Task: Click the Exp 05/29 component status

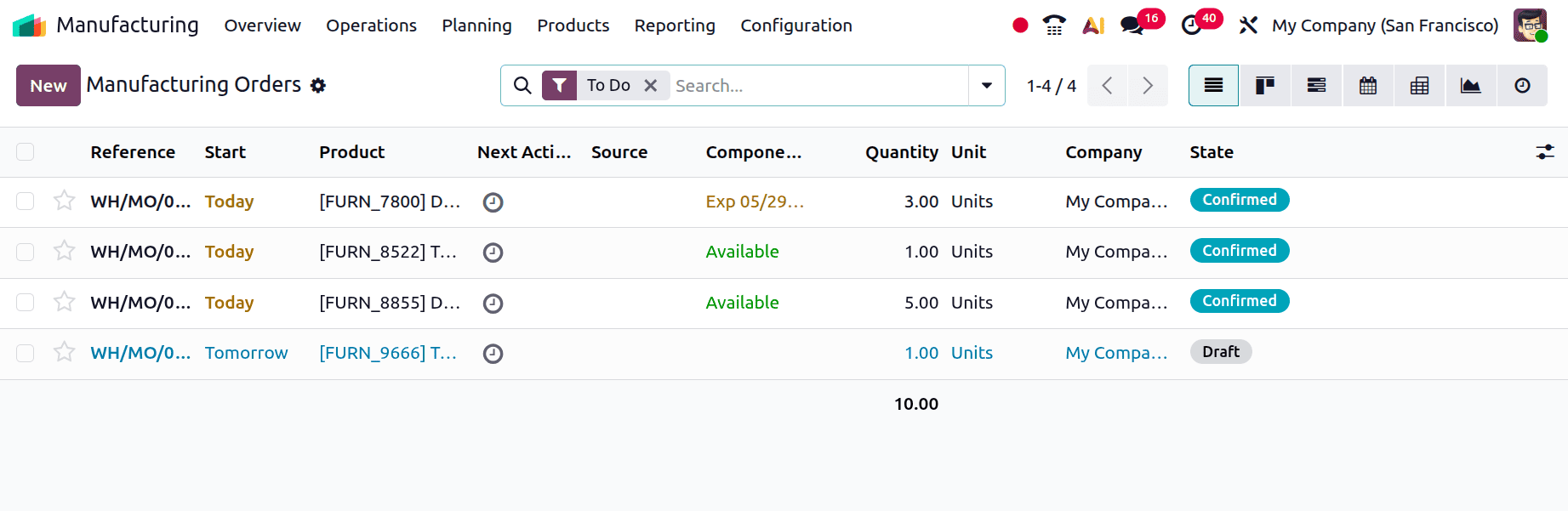Action: click(754, 202)
